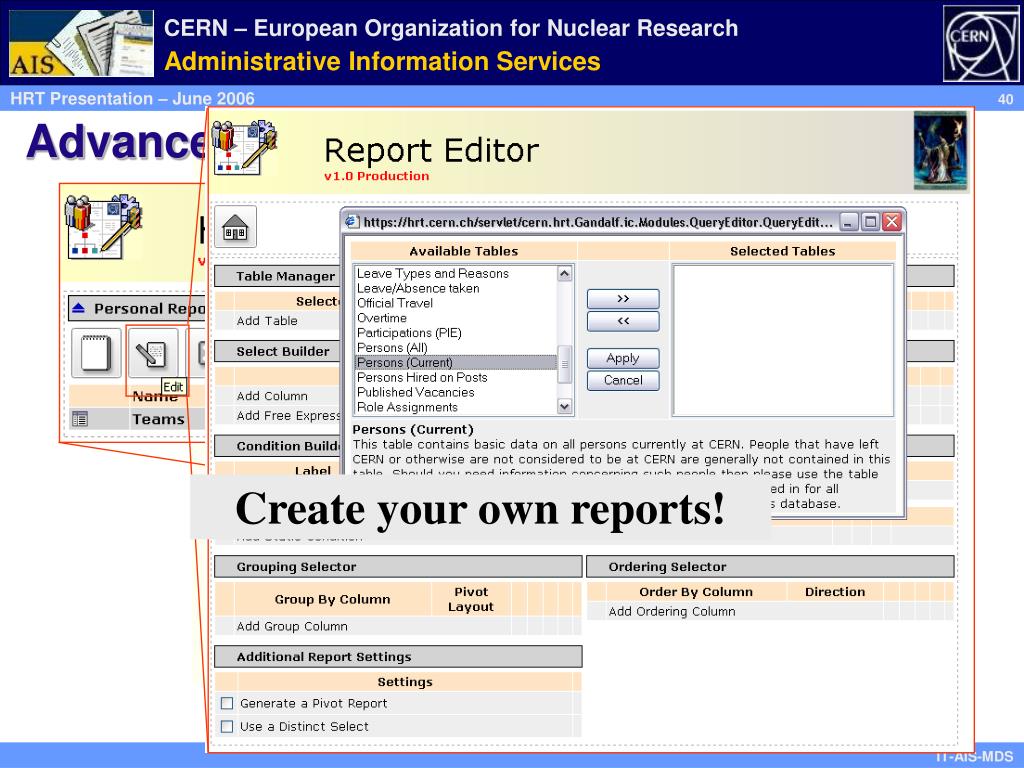Click the Add Column link
Screen dimensions: 1024x768
coord(272,396)
